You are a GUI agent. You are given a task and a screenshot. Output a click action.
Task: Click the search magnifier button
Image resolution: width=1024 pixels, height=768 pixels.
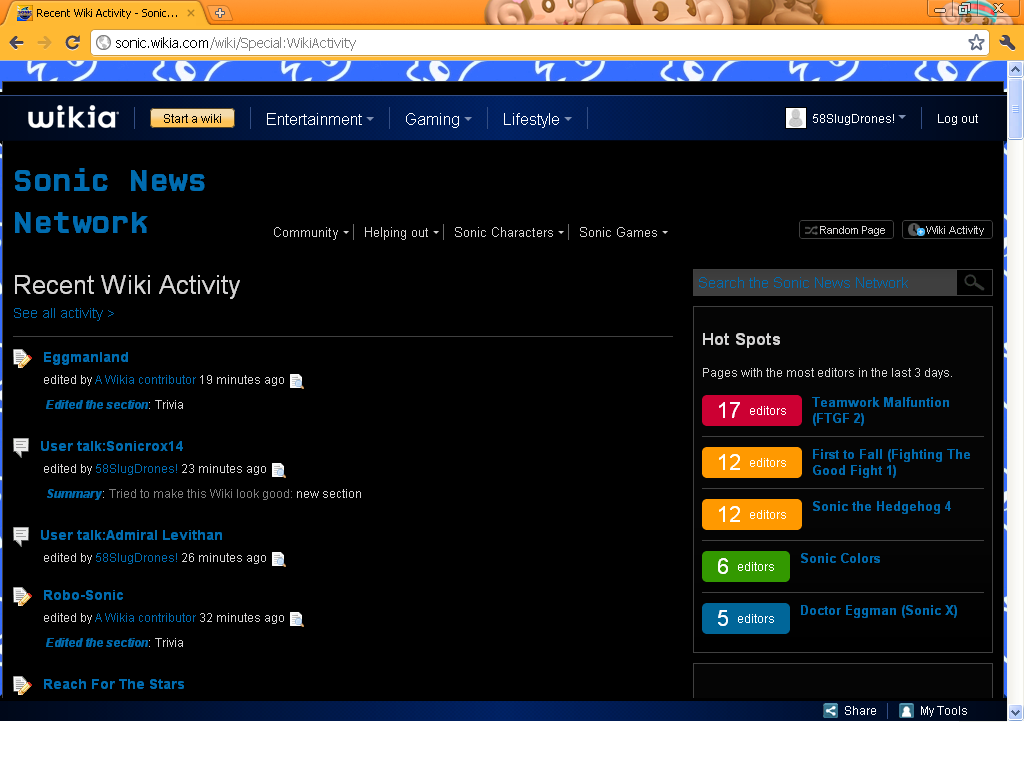(974, 283)
